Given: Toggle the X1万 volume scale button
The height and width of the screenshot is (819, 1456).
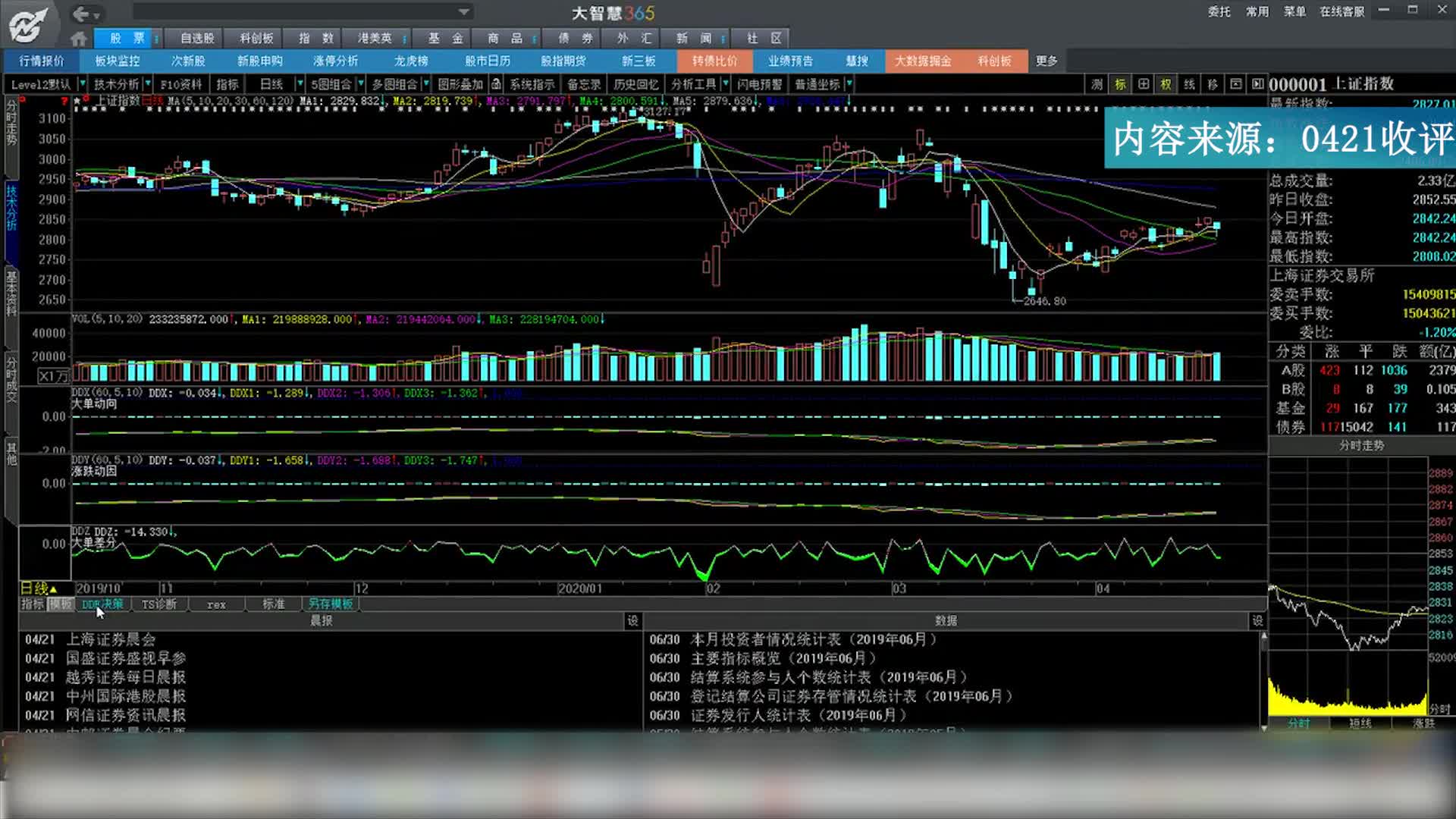Looking at the screenshot, I should 53,376.
